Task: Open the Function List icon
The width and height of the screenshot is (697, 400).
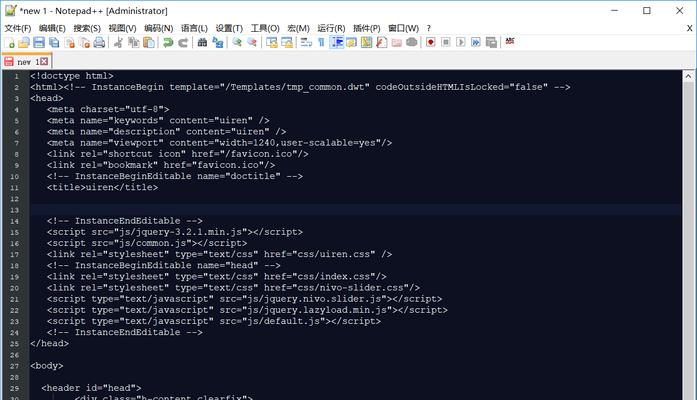Action: (381, 43)
